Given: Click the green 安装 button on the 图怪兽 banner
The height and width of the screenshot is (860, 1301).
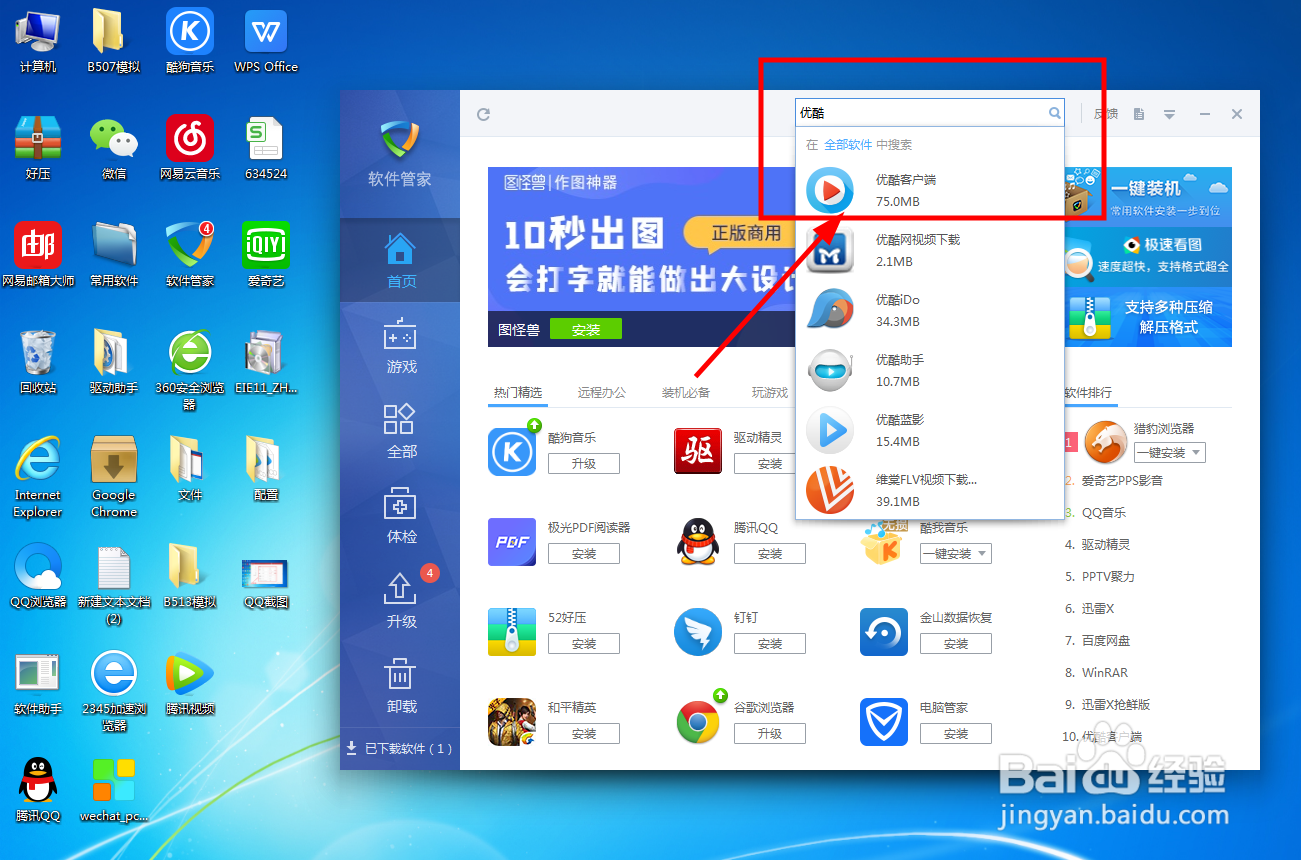Looking at the screenshot, I should coord(585,329).
